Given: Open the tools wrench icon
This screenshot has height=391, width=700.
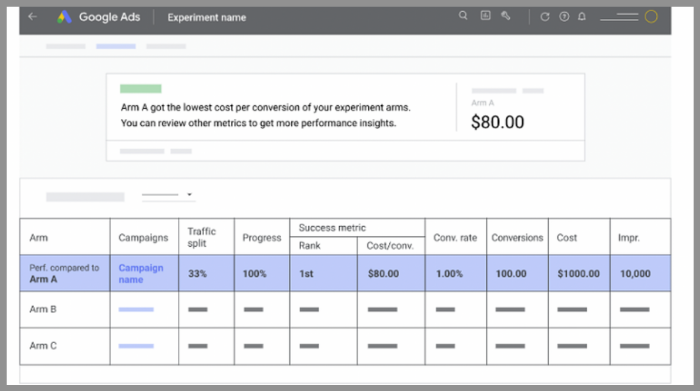Looking at the screenshot, I should point(505,16).
